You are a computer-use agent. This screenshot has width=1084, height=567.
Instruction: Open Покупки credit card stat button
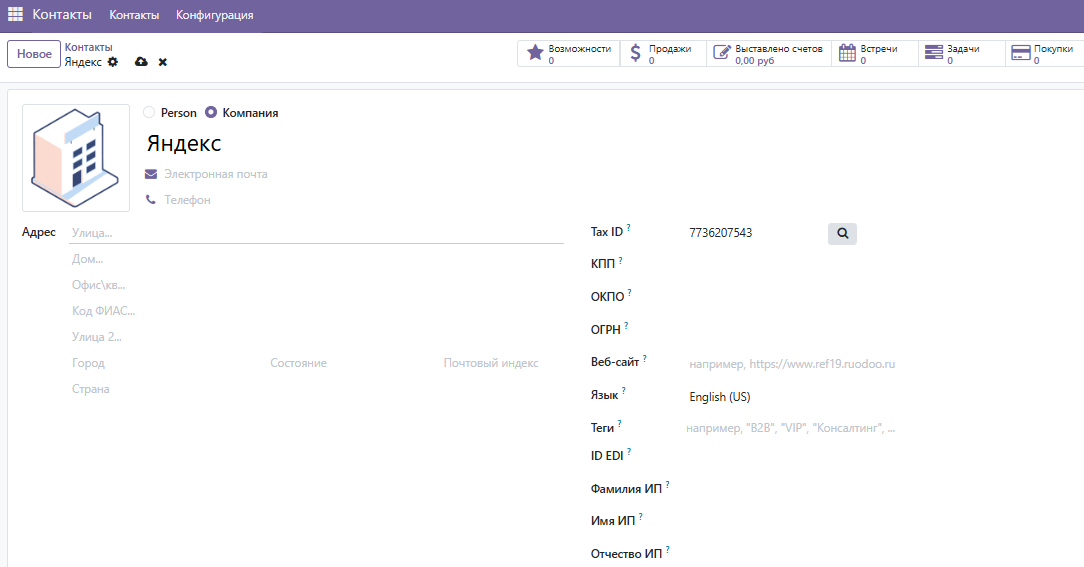pos(1045,54)
